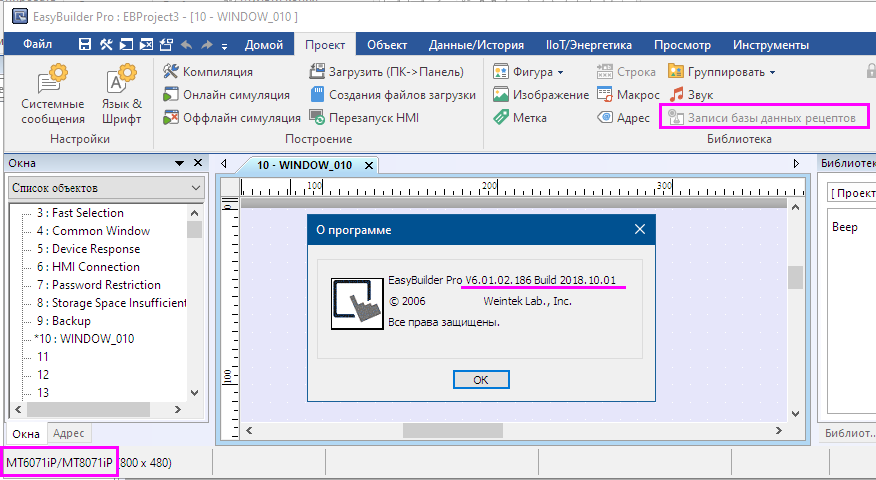Select 6 : HMI Connection in the list
The image size is (876, 480).
coord(88,267)
